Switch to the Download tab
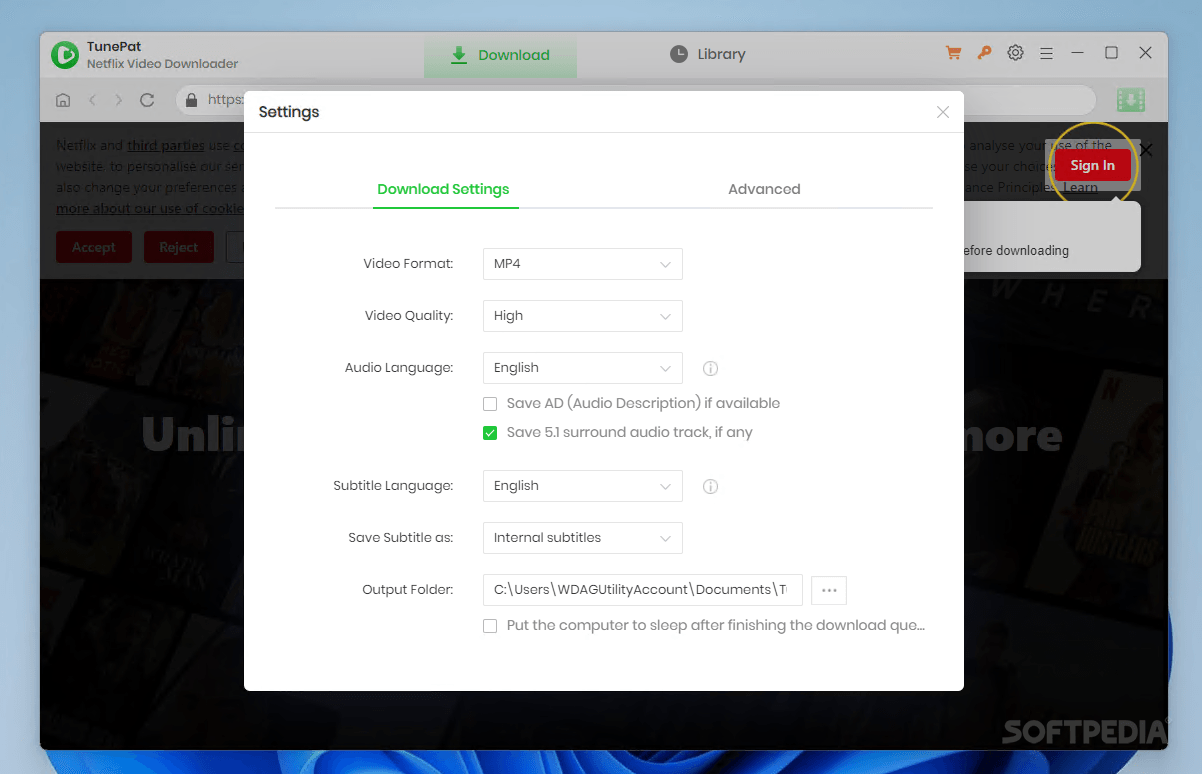 pyautogui.click(x=501, y=55)
